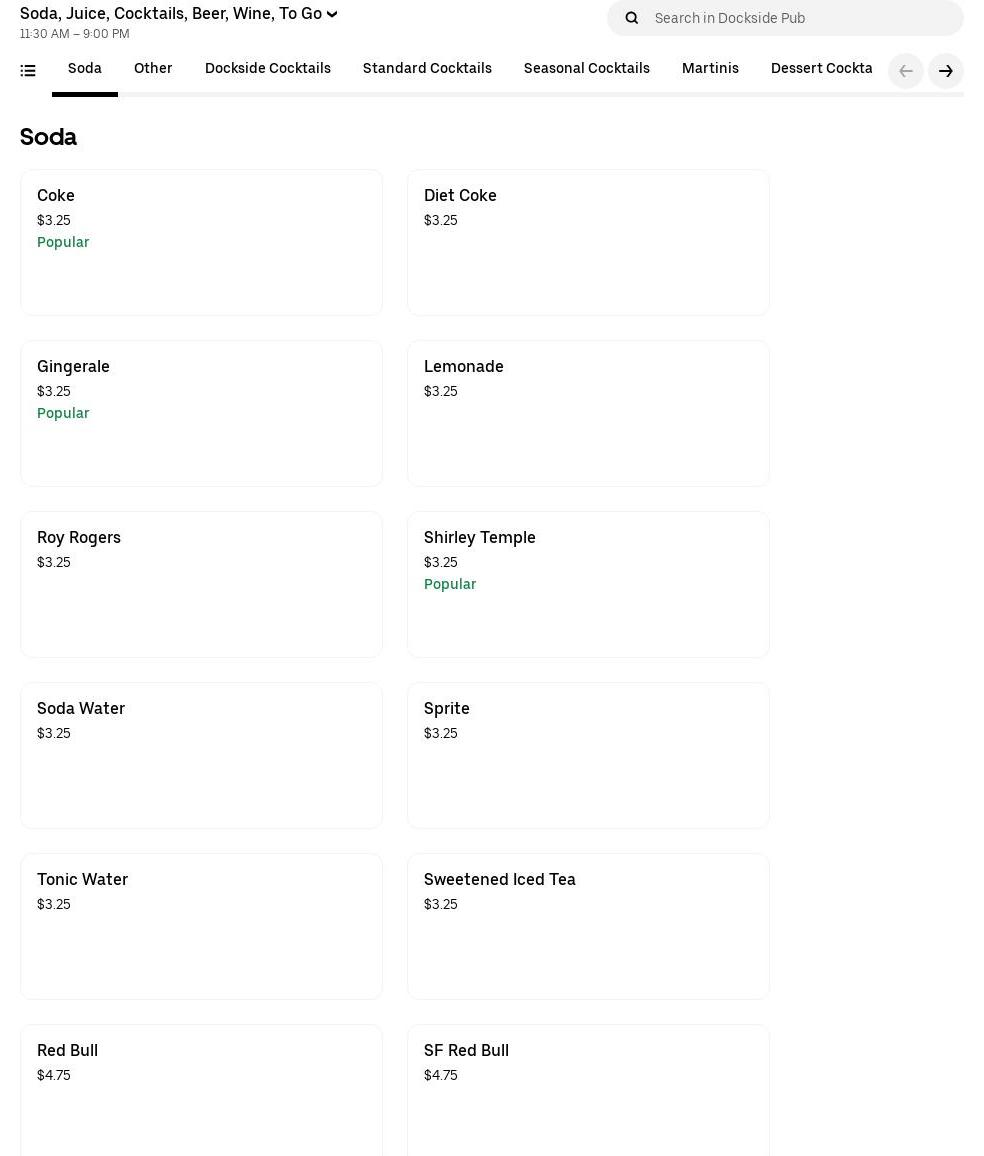Click the left arrow category button
Screen dimensions: 984x1156
pyautogui.click(x=905, y=71)
